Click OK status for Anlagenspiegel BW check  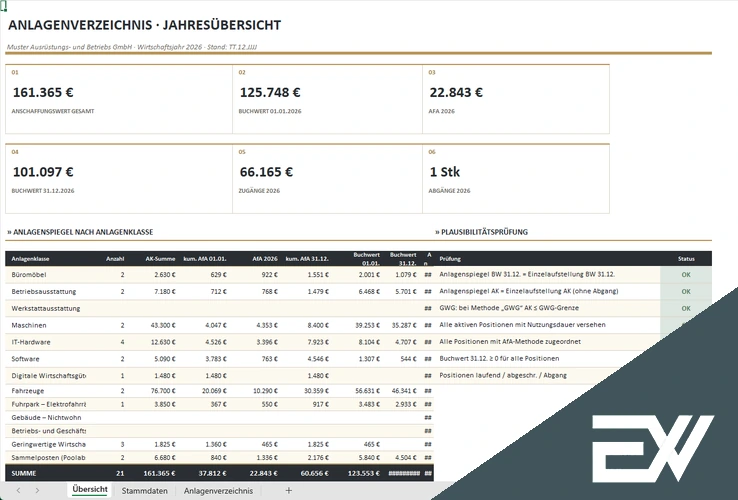click(x=686, y=274)
